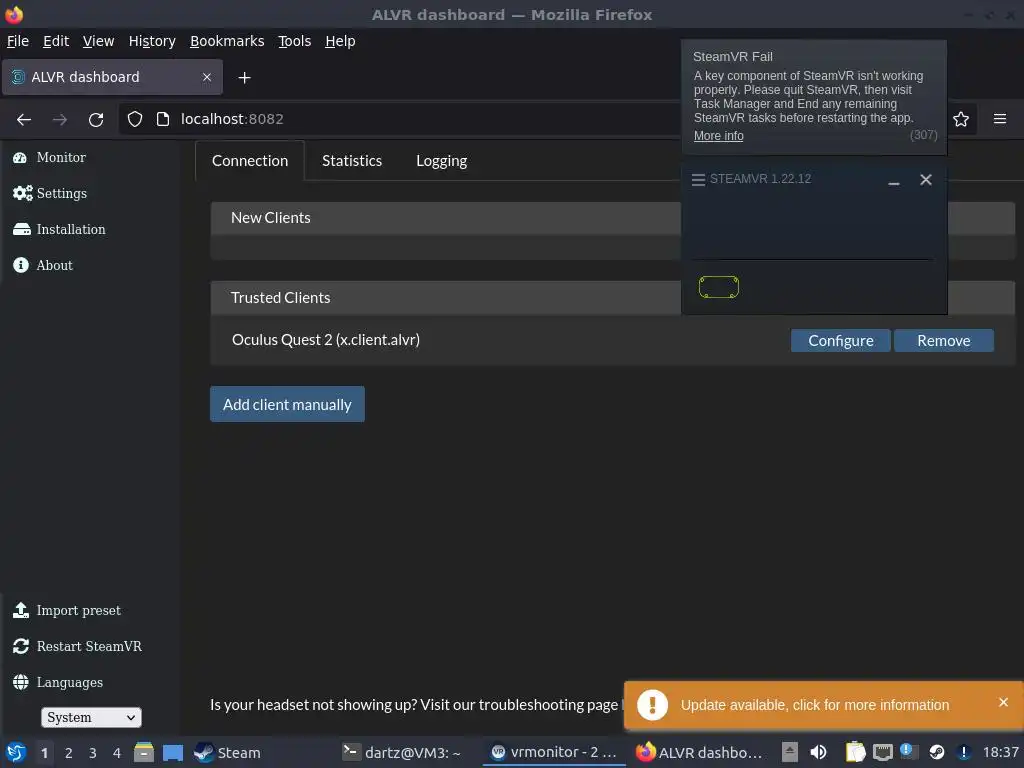Click Add client manually button
Screen dimensions: 1024x768
pyautogui.click(x=287, y=404)
